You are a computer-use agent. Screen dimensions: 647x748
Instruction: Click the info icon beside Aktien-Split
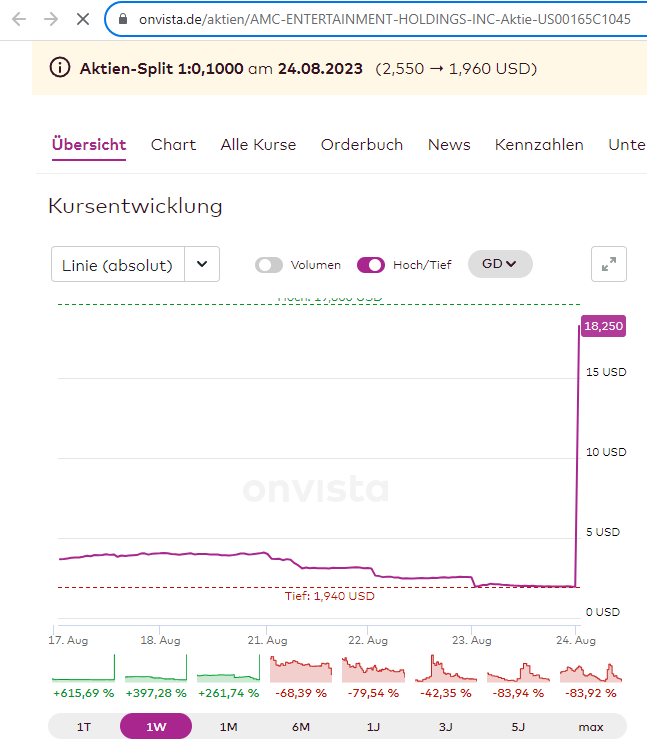[60, 67]
